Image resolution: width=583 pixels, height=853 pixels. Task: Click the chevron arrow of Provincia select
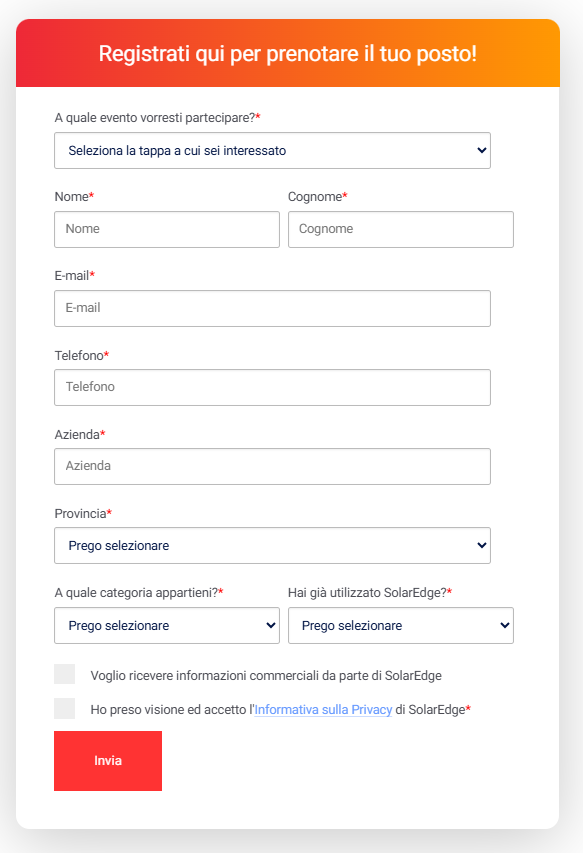(481, 545)
